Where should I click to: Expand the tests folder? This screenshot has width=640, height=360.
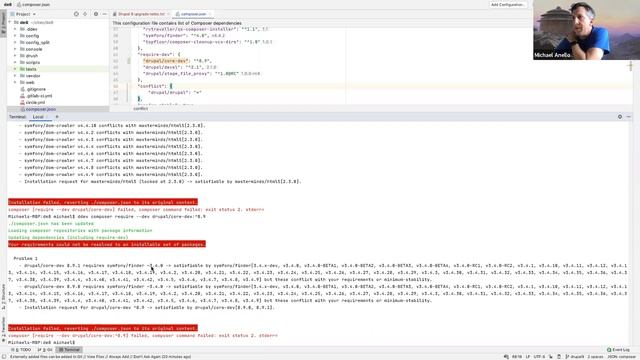15,69
